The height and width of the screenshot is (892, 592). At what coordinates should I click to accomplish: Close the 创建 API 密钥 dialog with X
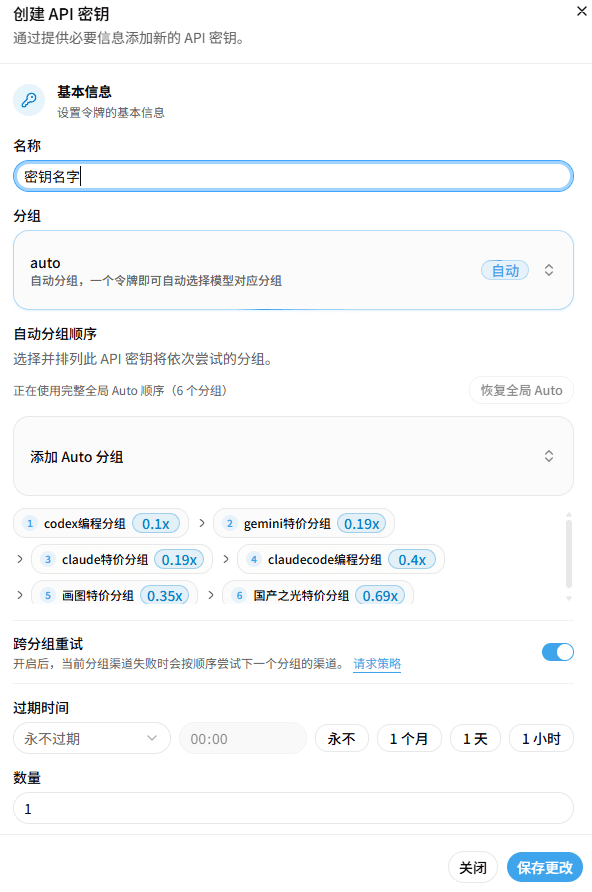581,11
